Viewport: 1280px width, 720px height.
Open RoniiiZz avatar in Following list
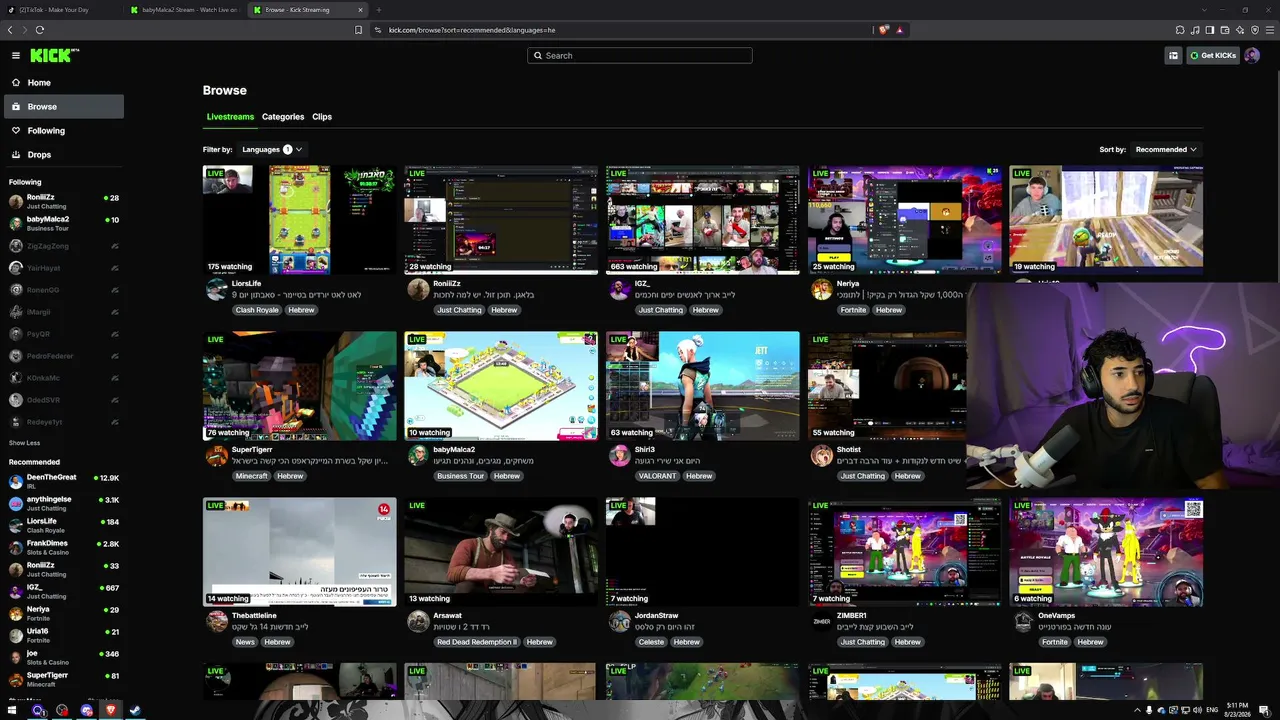click(x=16, y=201)
